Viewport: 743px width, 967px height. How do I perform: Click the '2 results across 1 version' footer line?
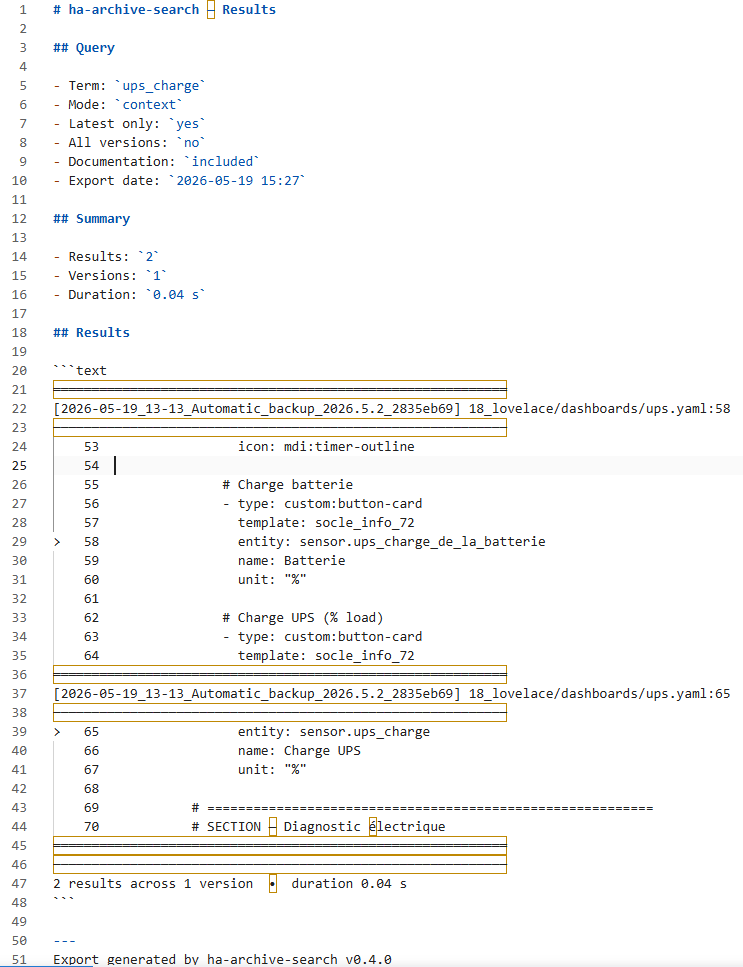pos(230,884)
